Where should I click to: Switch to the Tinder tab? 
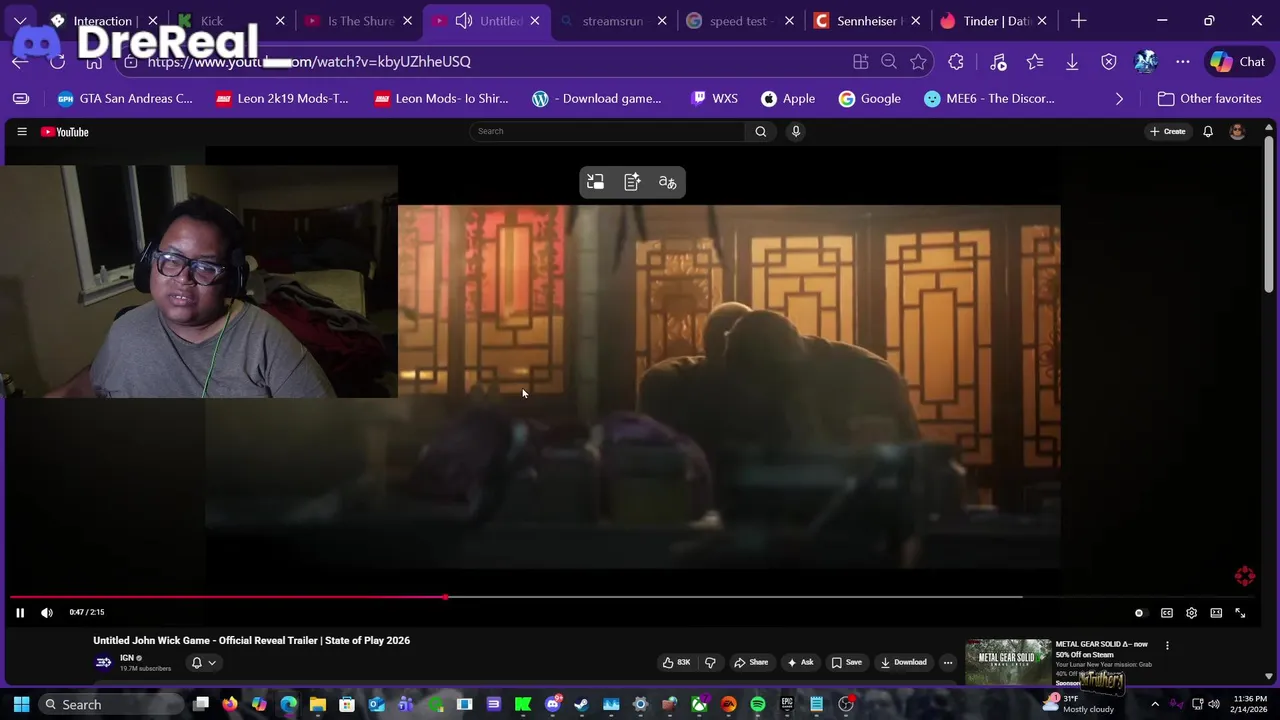(993, 21)
